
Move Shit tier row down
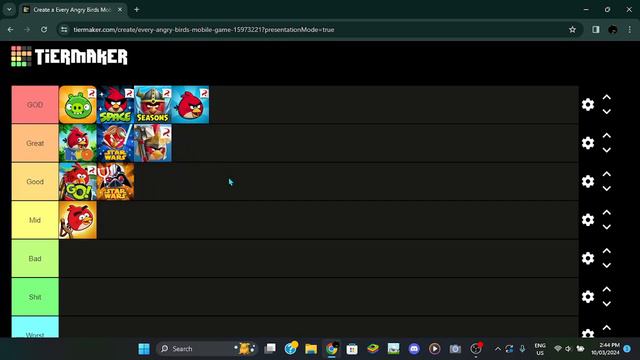(607, 303)
